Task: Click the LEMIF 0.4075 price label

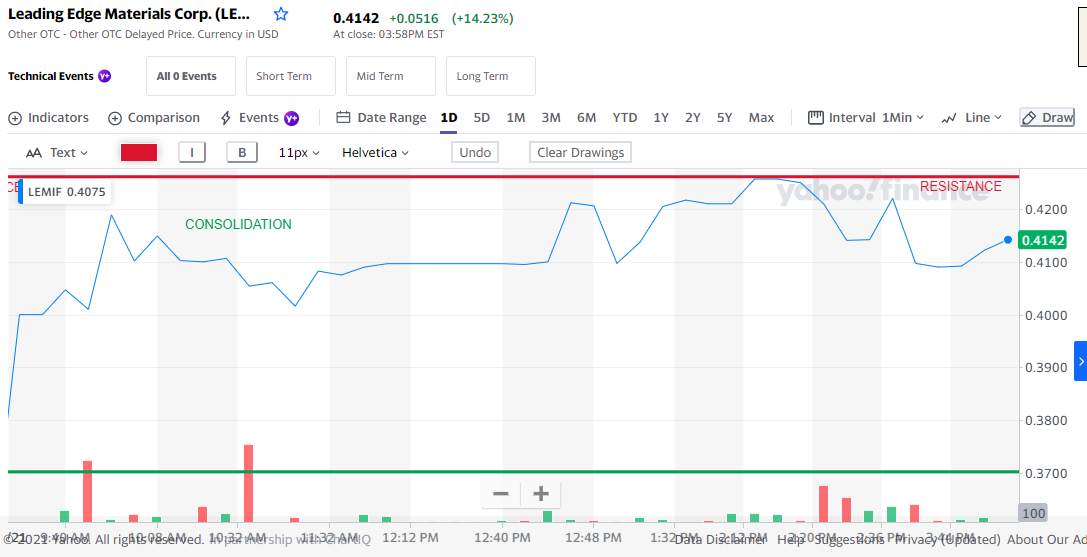Action: [64, 191]
